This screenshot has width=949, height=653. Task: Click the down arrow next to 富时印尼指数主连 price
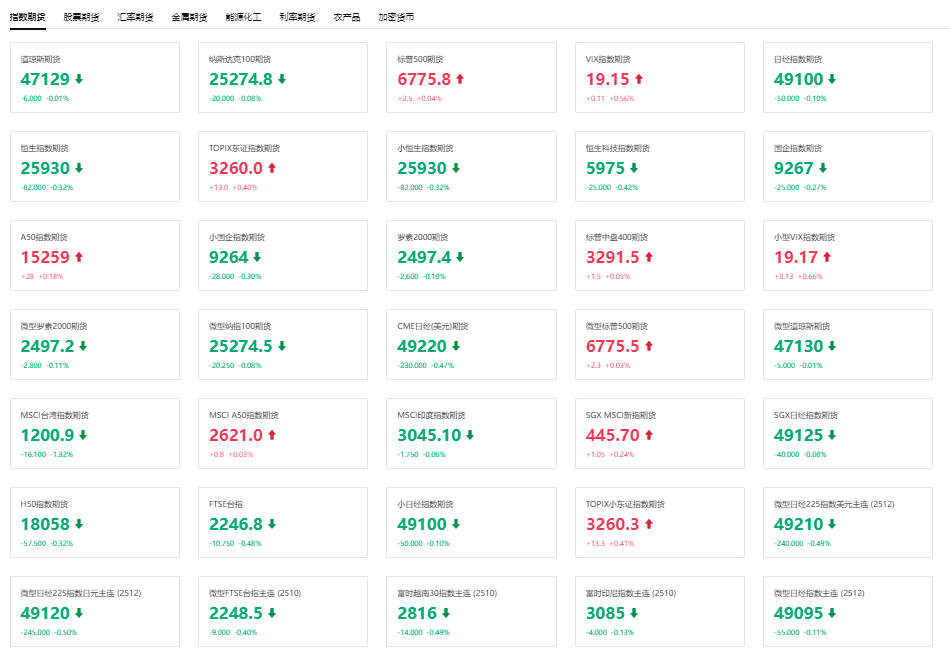pos(634,613)
